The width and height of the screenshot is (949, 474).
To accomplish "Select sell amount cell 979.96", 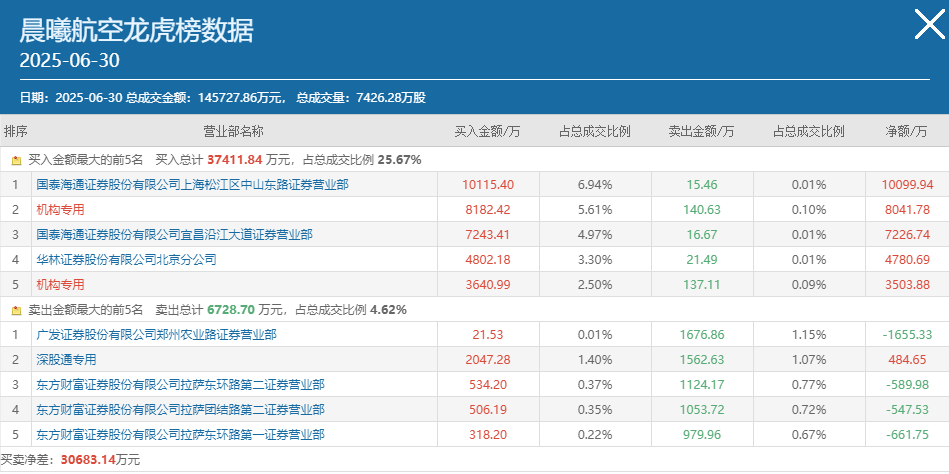I will (702, 435).
